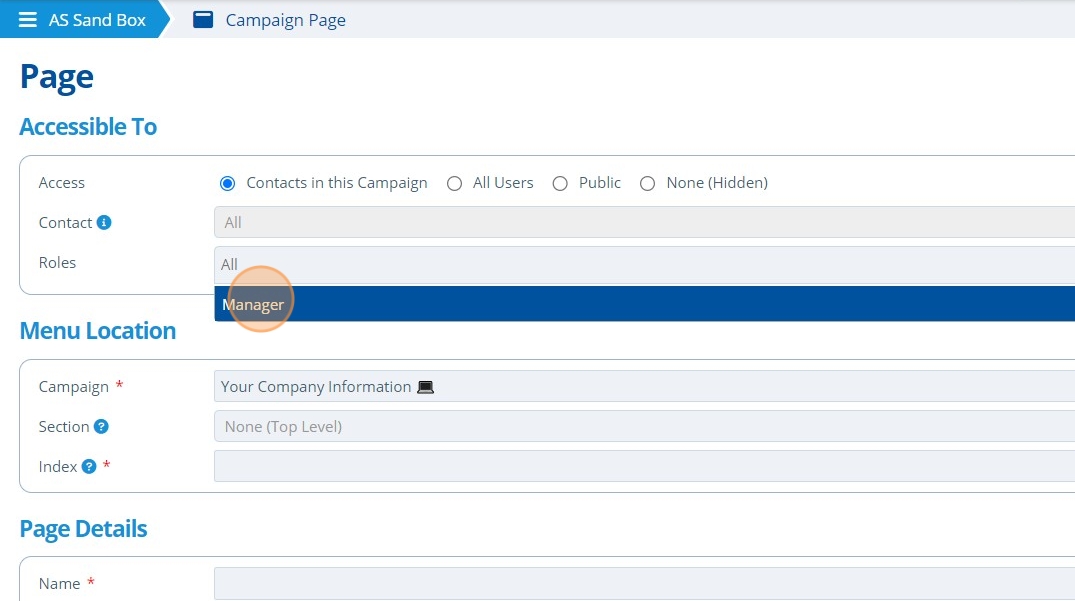
Task: Click the Contact info icon
Action: (104, 223)
